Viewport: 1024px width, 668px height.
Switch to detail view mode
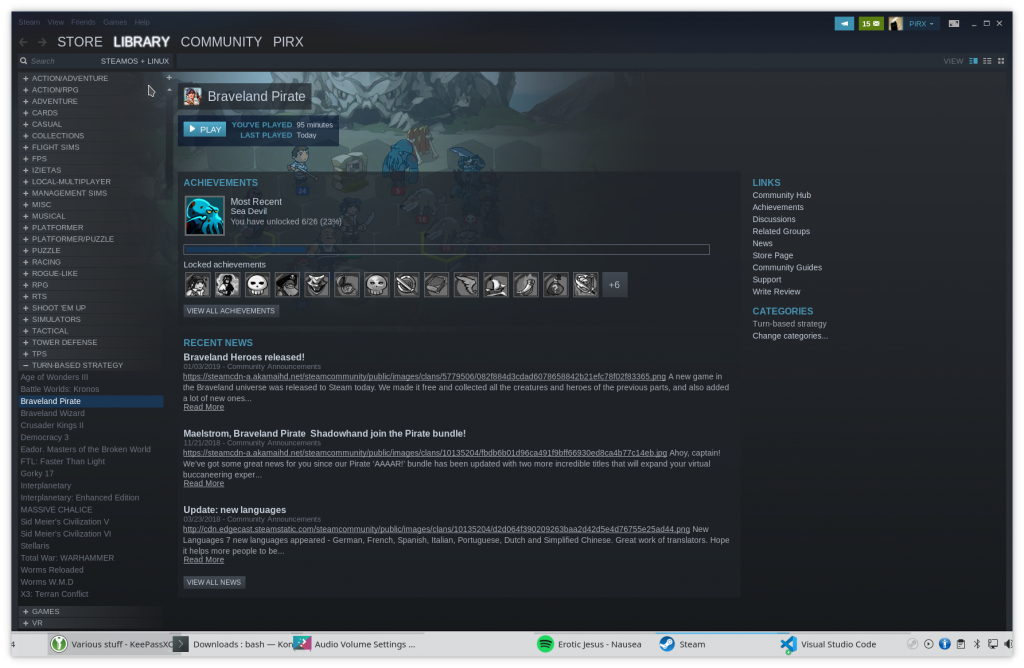(x=973, y=61)
